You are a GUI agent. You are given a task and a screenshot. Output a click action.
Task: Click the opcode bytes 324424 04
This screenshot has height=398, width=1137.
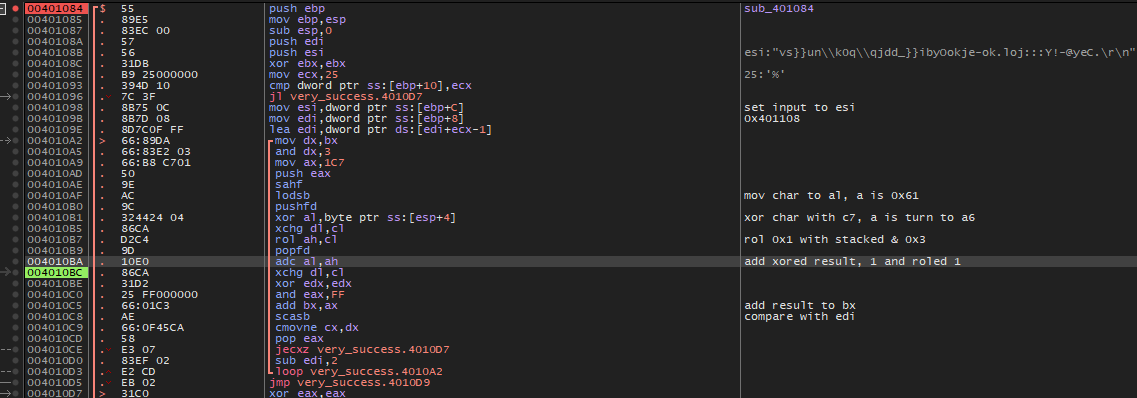(153, 217)
